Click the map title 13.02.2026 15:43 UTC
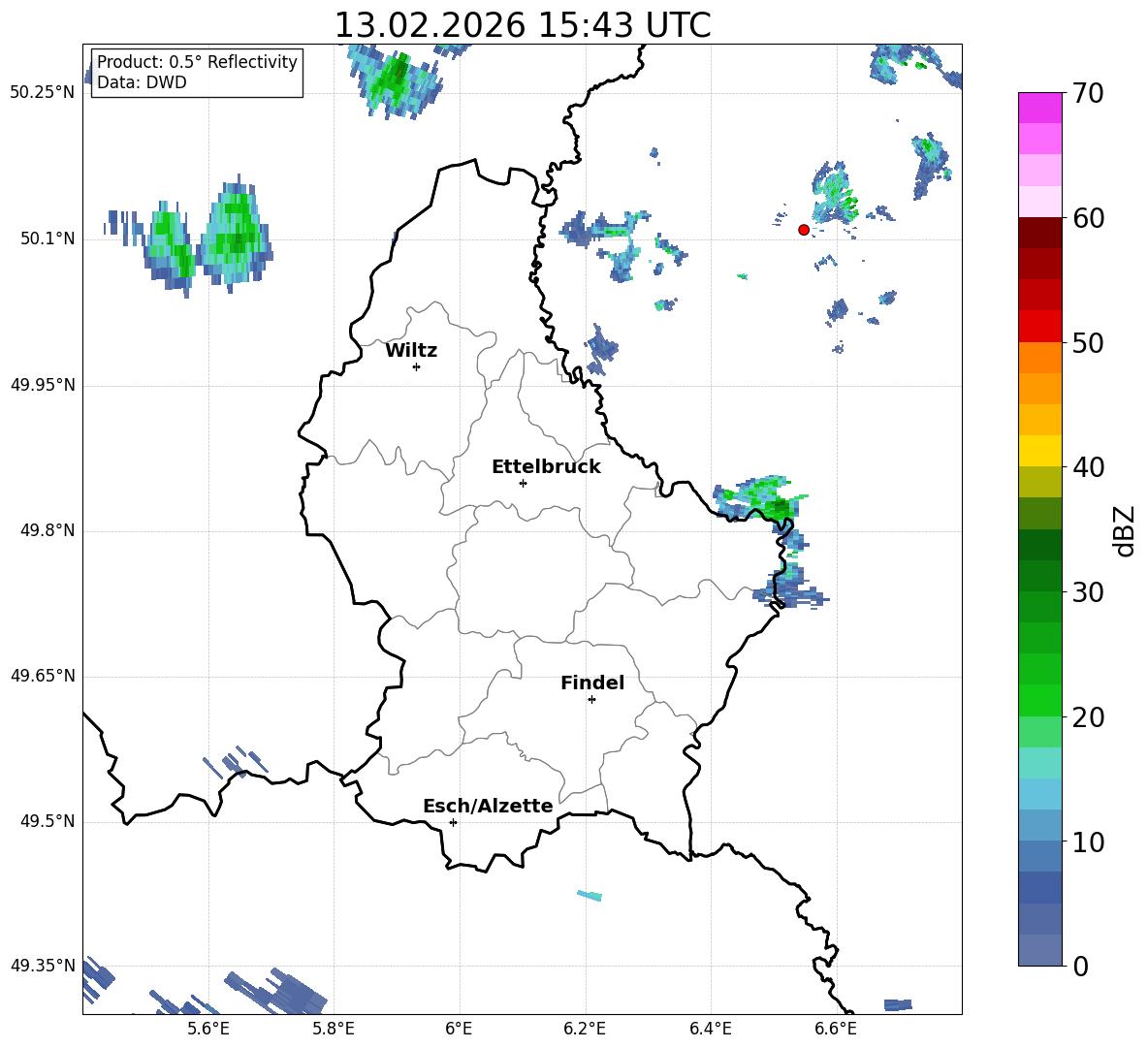 point(523,25)
